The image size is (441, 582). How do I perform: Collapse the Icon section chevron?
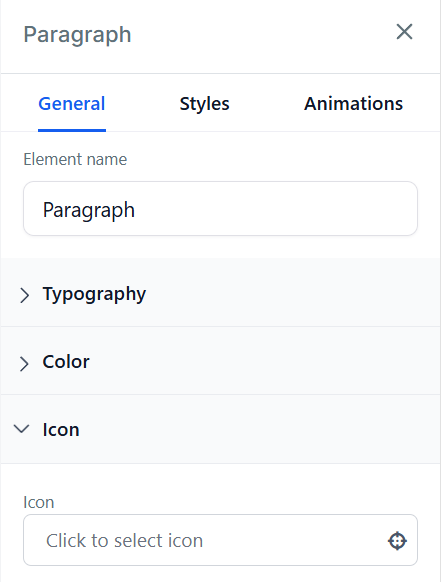(x=21, y=429)
